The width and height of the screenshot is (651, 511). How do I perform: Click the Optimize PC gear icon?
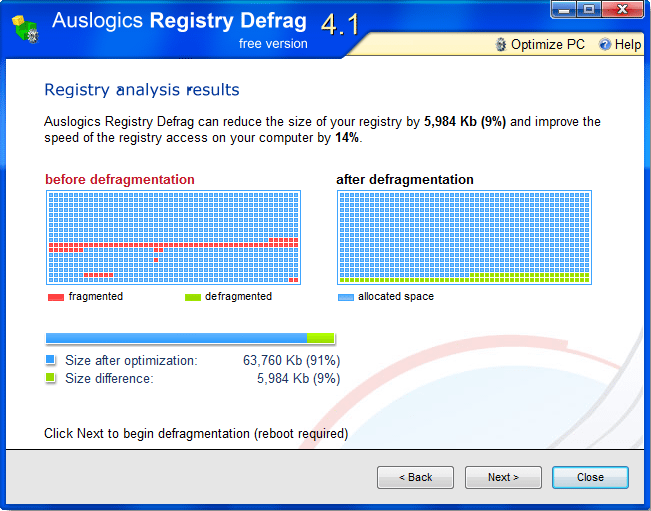coord(501,44)
